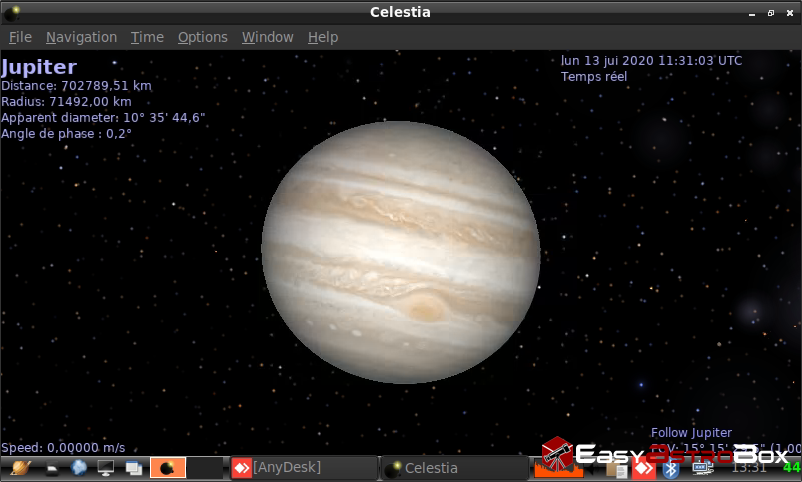
Task: Open the Time menu
Action: coord(147,37)
